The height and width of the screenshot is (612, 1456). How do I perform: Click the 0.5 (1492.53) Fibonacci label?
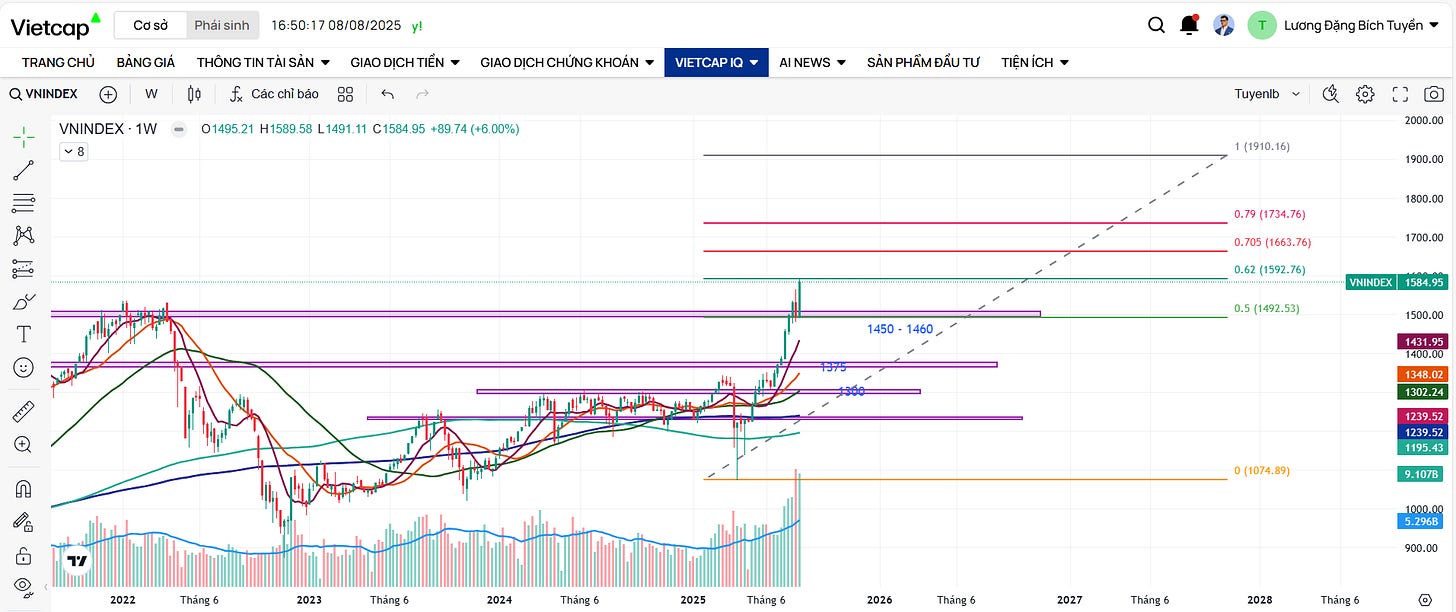[x=1267, y=309]
